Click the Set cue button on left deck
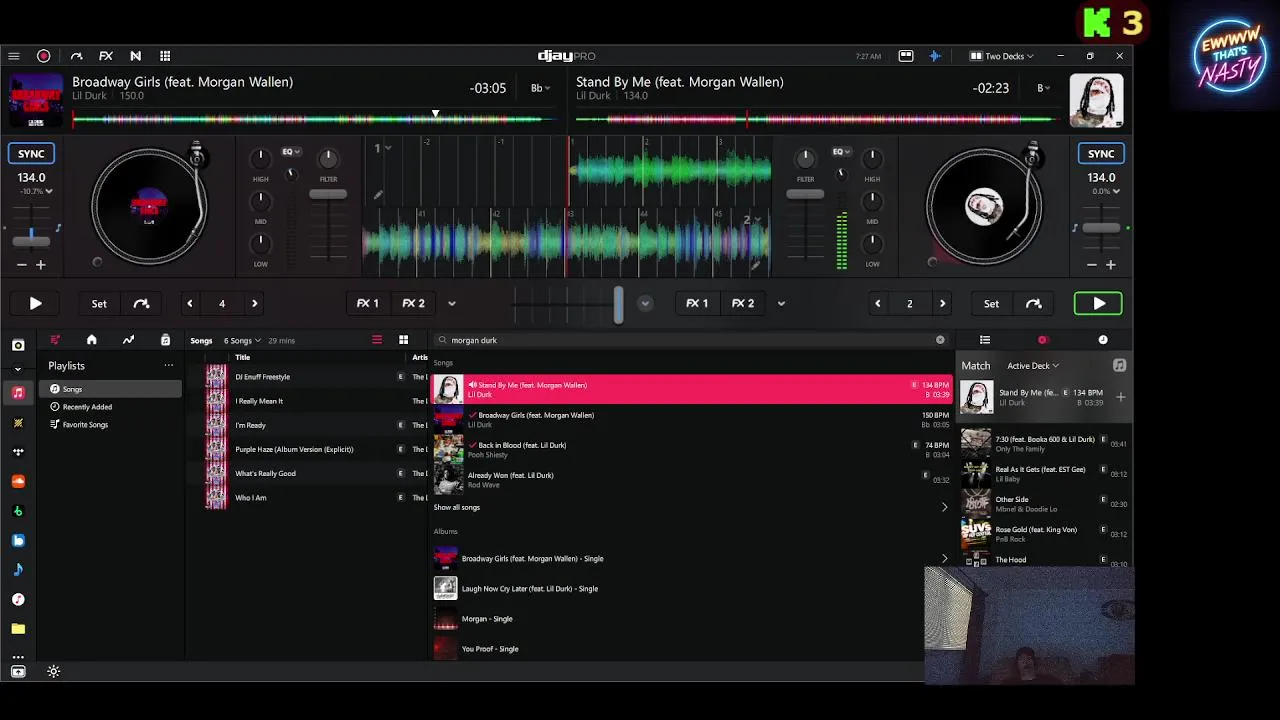The width and height of the screenshot is (1280, 720). coord(99,303)
